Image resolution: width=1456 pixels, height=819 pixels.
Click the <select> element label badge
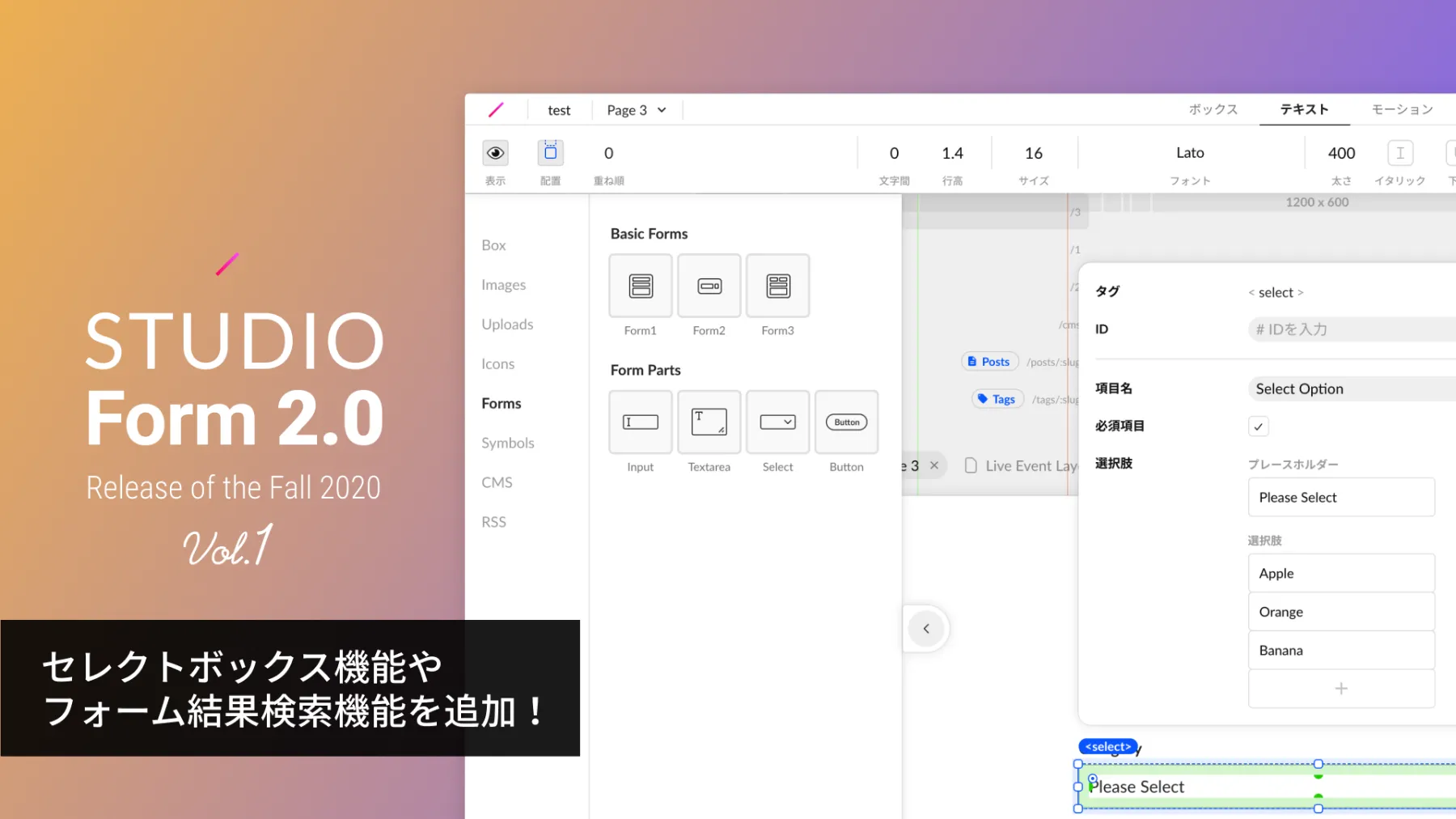pos(1108,747)
